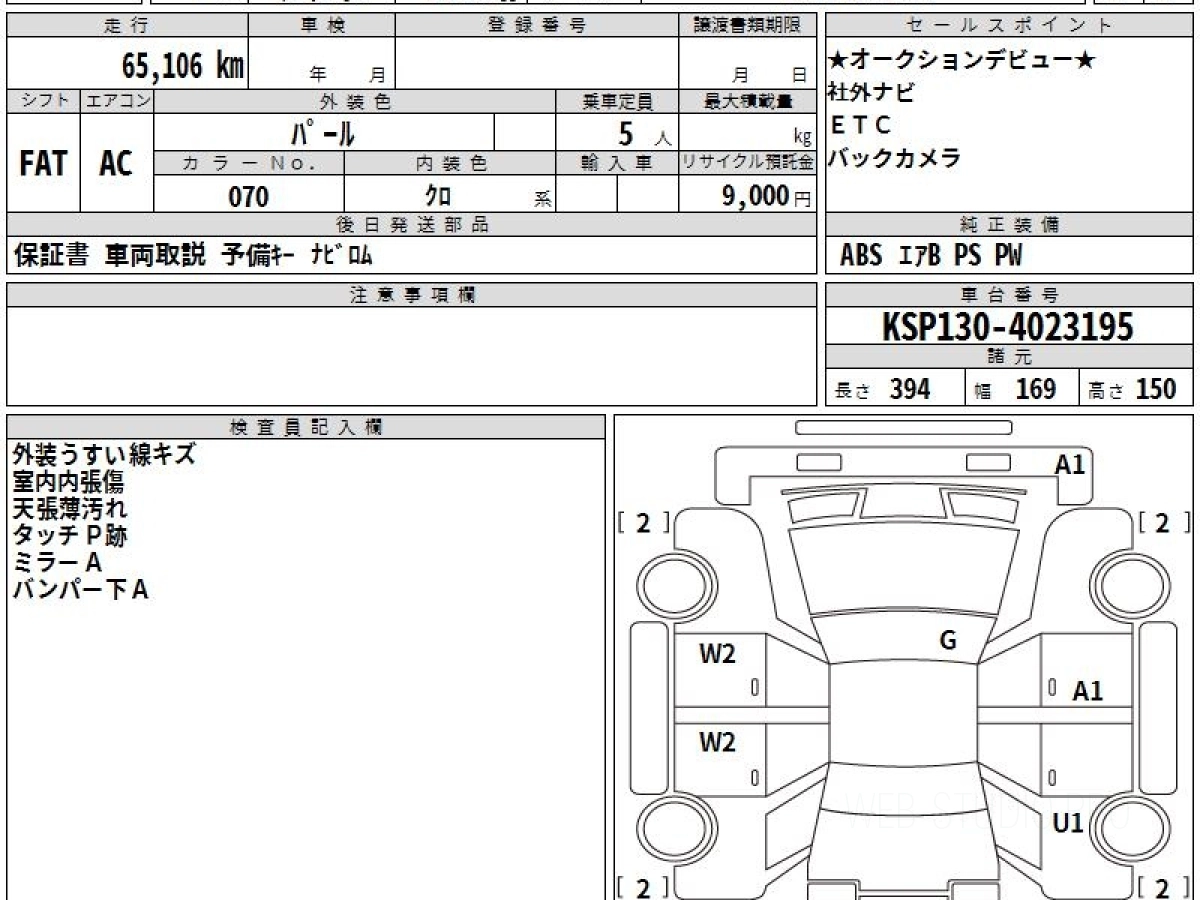Select the 純正装備 header
Screen dimensions: 1200x900
pyautogui.click(x=1009, y=225)
